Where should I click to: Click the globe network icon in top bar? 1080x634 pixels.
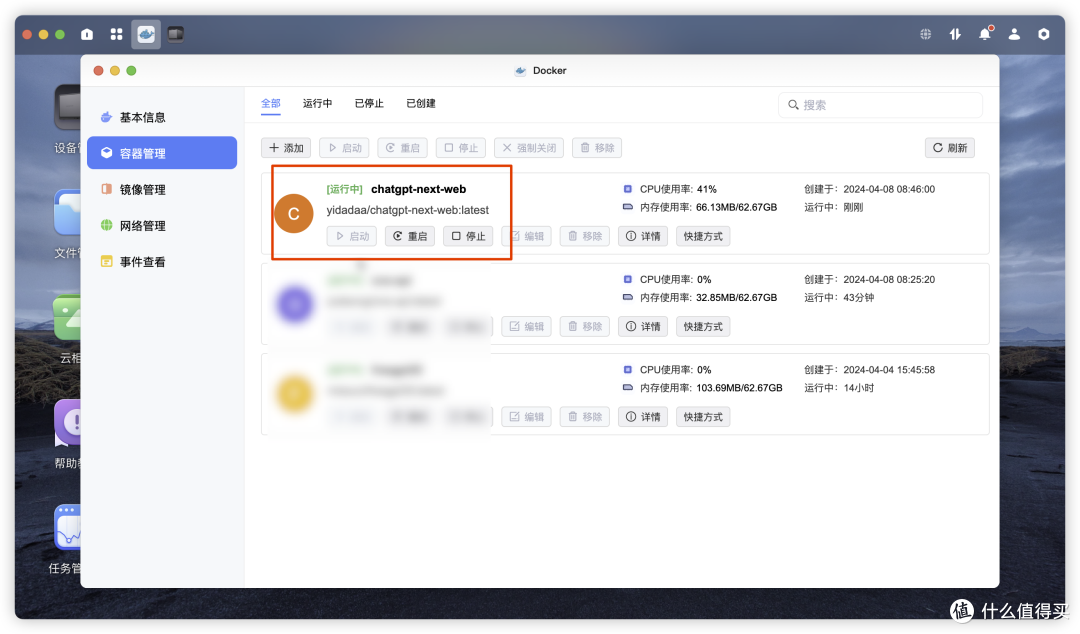[926, 34]
